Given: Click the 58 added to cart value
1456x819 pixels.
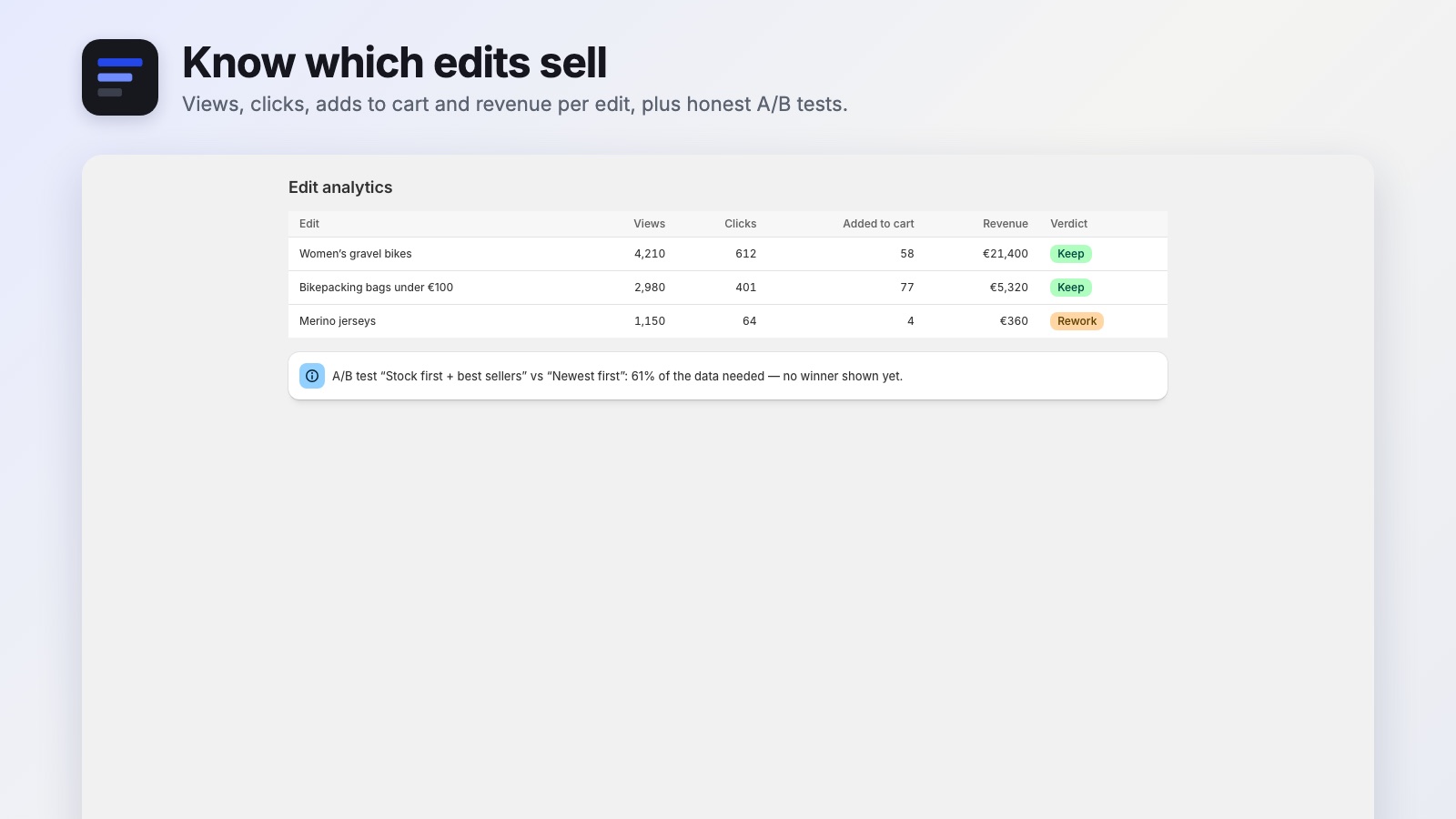Looking at the screenshot, I should click(x=907, y=254).
